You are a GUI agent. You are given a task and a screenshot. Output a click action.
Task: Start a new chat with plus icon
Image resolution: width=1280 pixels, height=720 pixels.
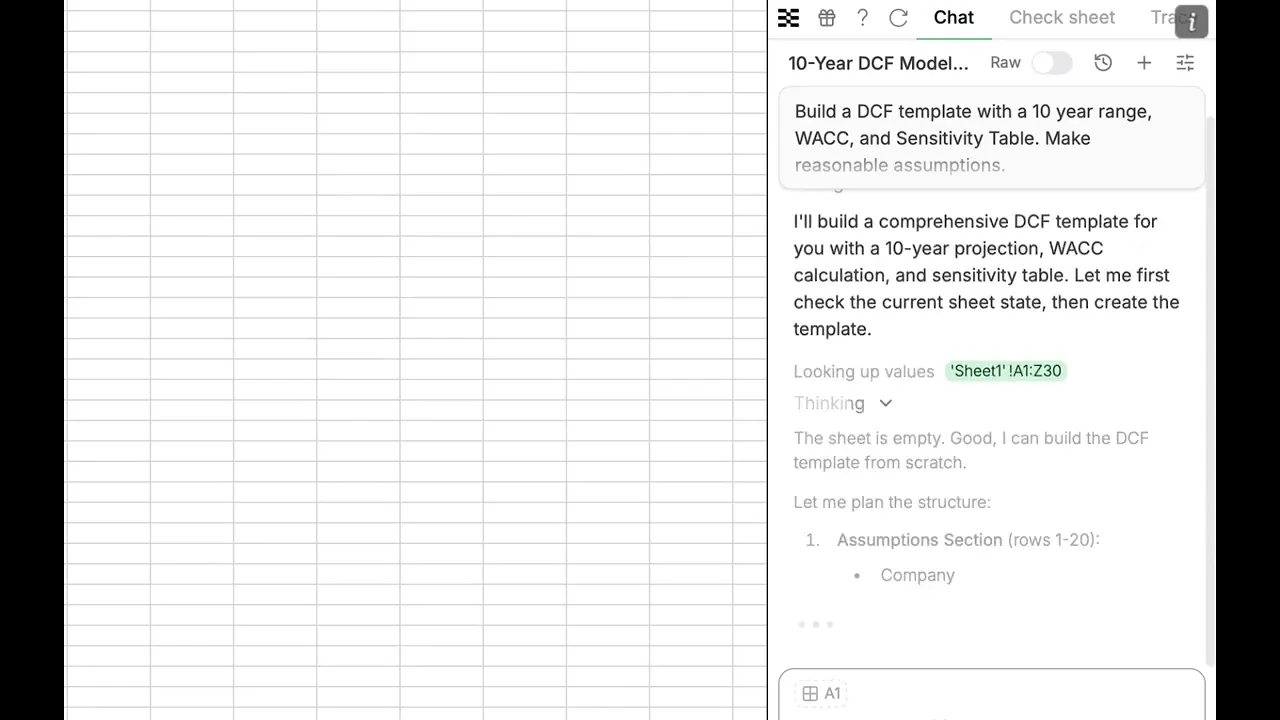coord(1144,63)
